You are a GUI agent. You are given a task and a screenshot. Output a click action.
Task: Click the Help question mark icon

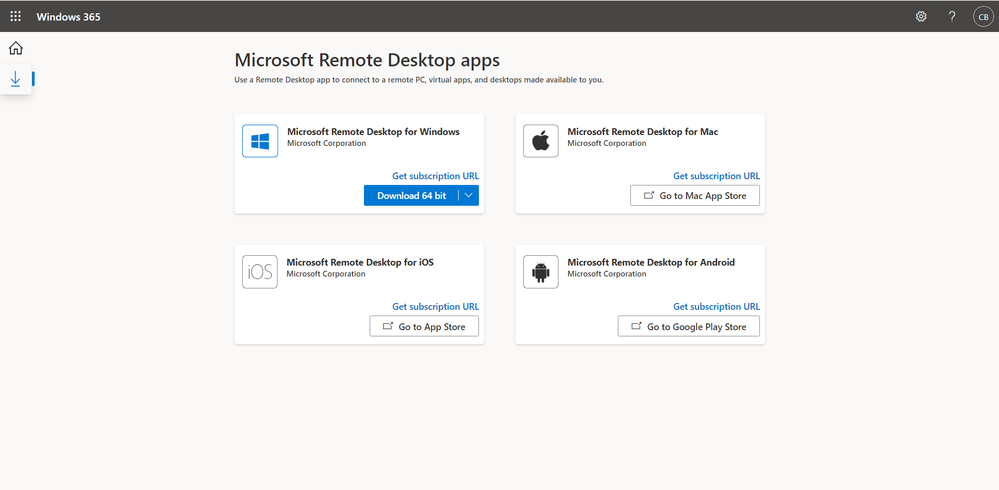pos(952,16)
